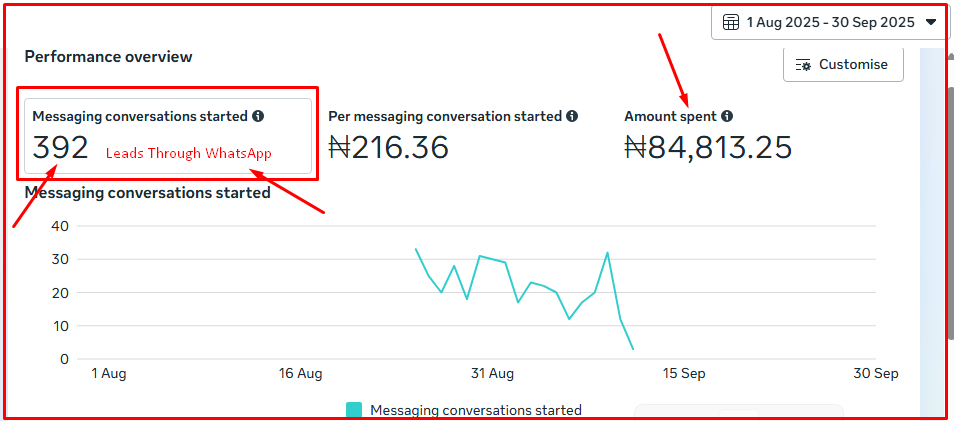Viewport: 954px width, 421px height.
Task: Expand the date range dropdown arrow
Action: pyautogui.click(x=931, y=22)
